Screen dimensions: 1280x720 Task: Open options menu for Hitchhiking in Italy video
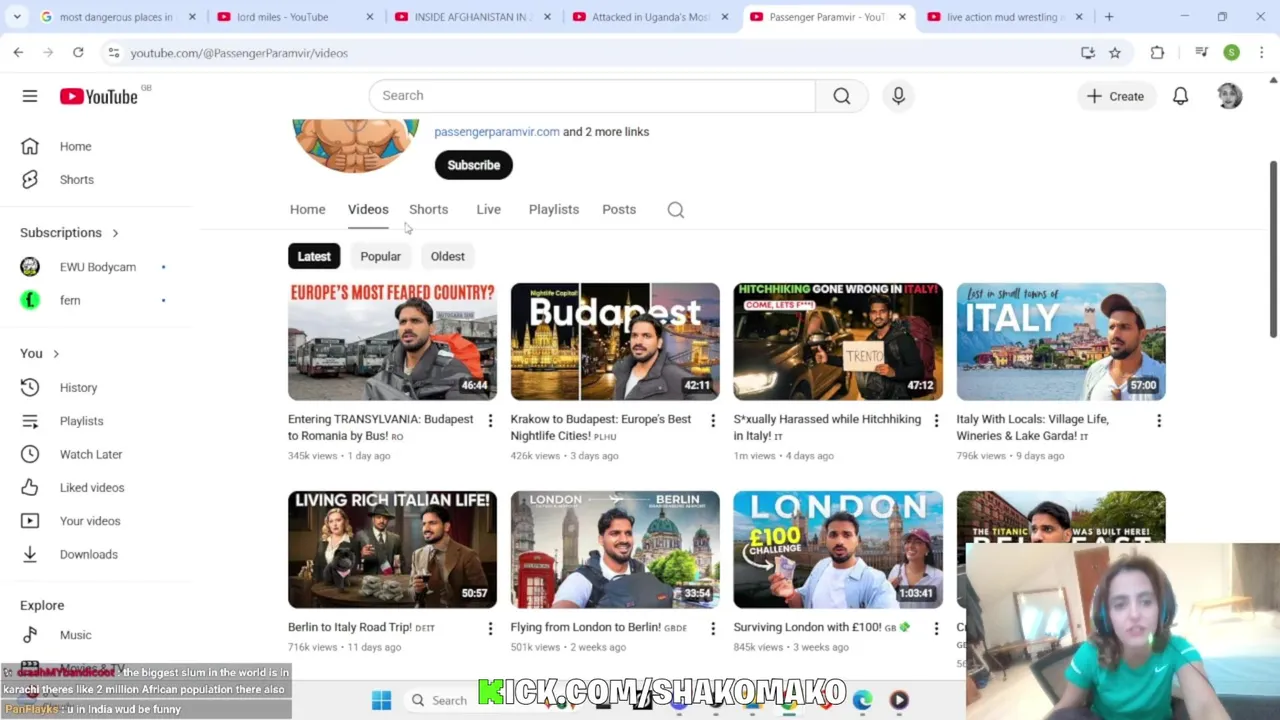coord(936,421)
